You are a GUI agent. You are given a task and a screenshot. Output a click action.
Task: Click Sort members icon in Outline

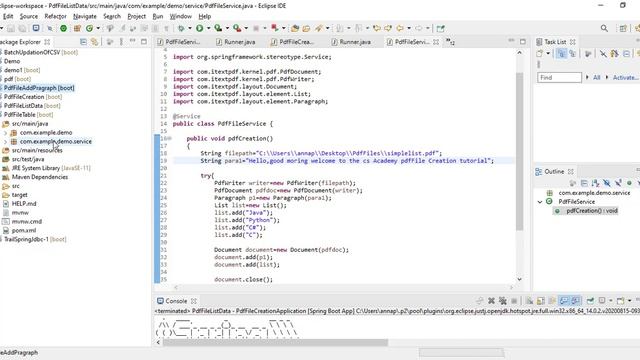pyautogui.click(x=596, y=183)
